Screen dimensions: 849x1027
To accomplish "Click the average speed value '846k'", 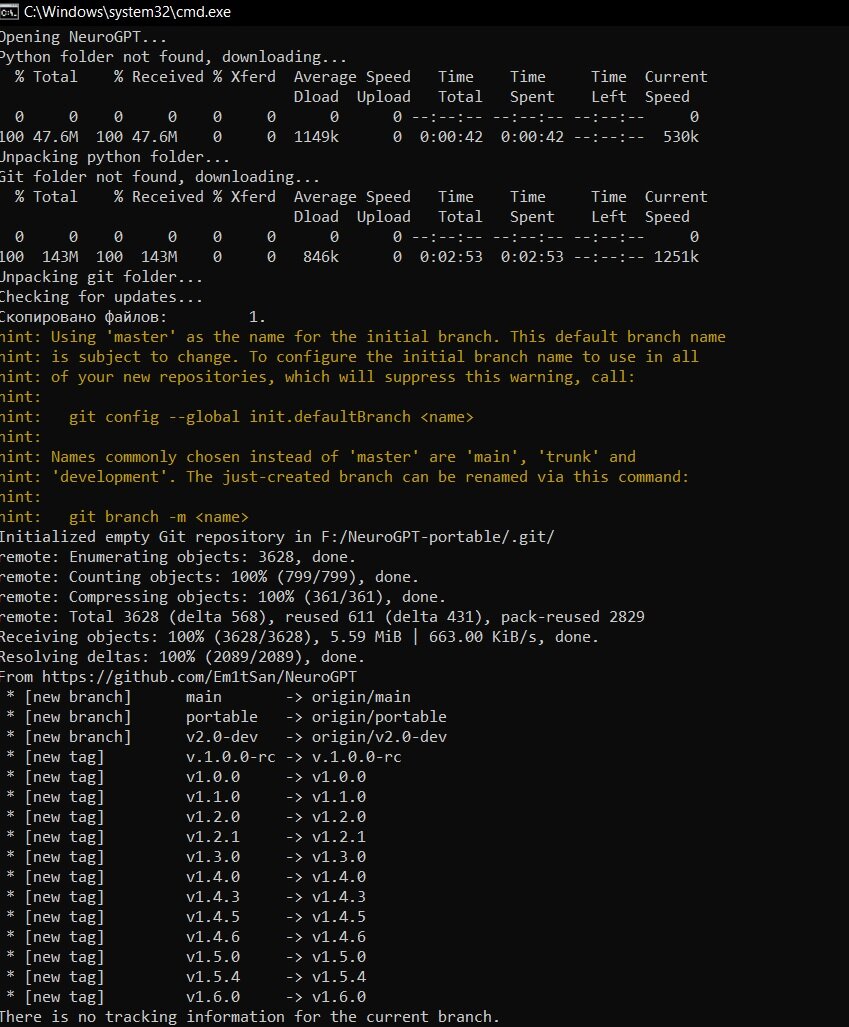I will [x=321, y=257].
